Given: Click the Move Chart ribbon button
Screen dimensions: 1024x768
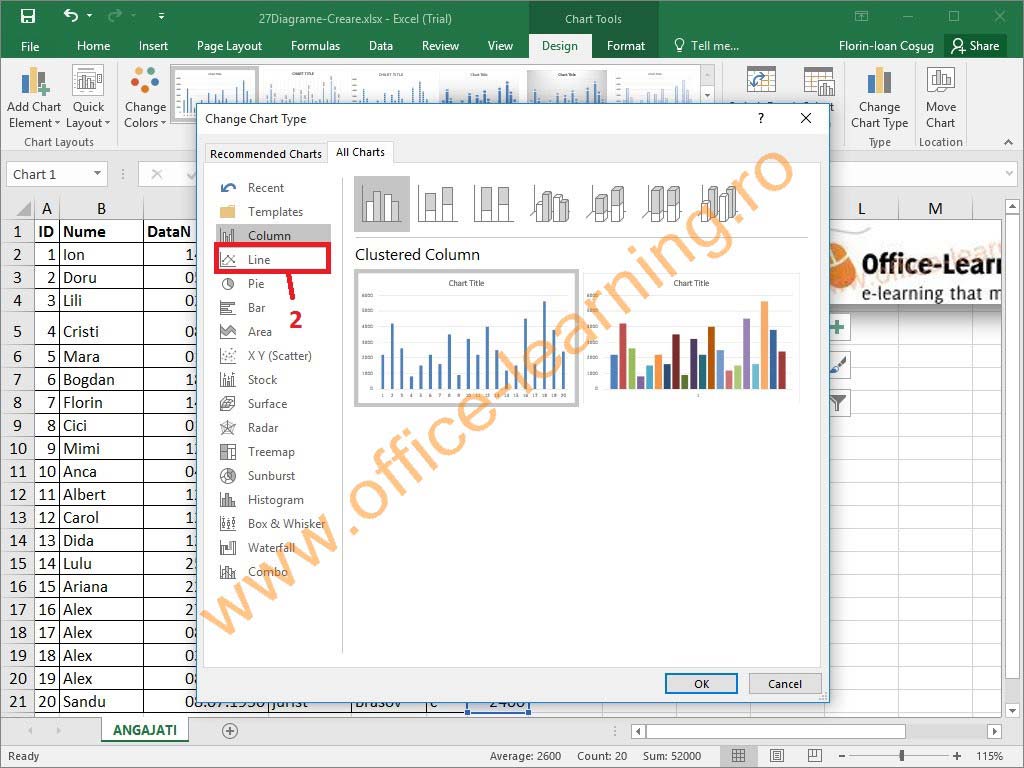Looking at the screenshot, I should tap(940, 99).
